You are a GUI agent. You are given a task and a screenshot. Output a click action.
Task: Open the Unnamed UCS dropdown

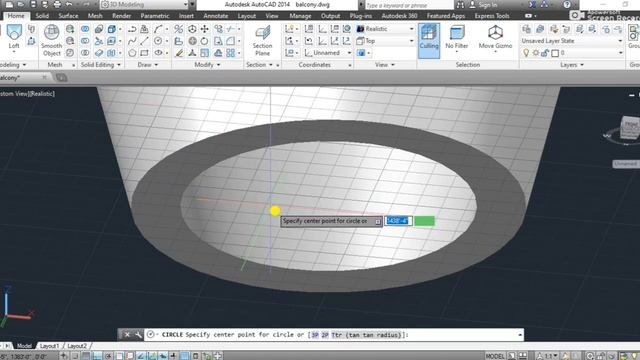(x=328, y=53)
